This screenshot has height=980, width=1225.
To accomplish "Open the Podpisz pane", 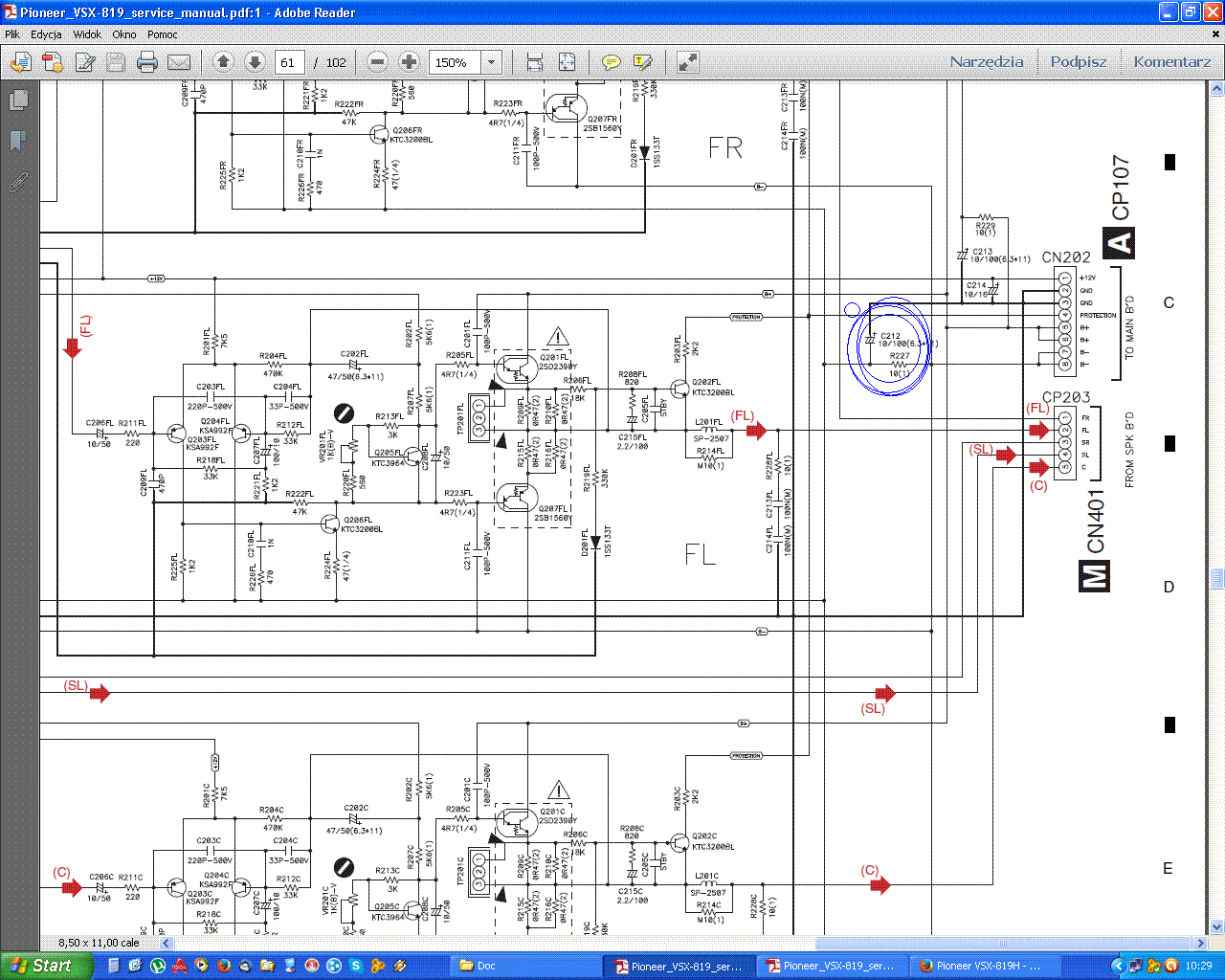I will 1079,62.
